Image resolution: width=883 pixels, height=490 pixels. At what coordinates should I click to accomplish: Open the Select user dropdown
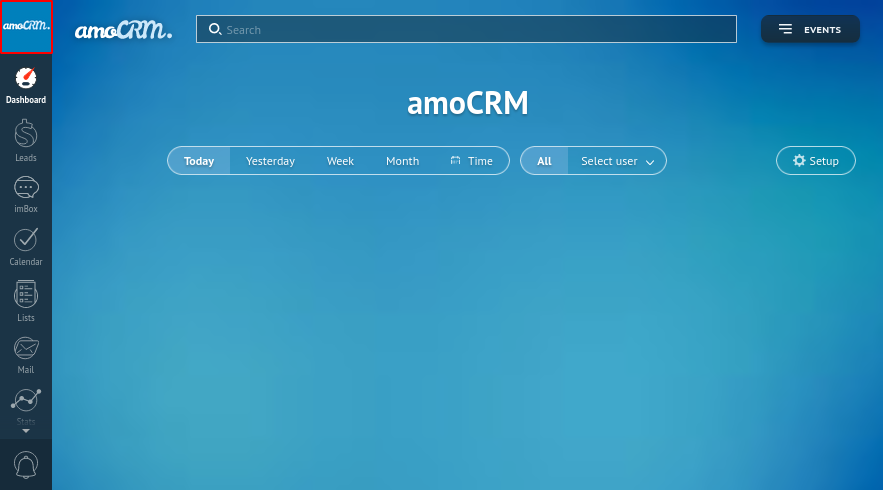pyautogui.click(x=617, y=161)
